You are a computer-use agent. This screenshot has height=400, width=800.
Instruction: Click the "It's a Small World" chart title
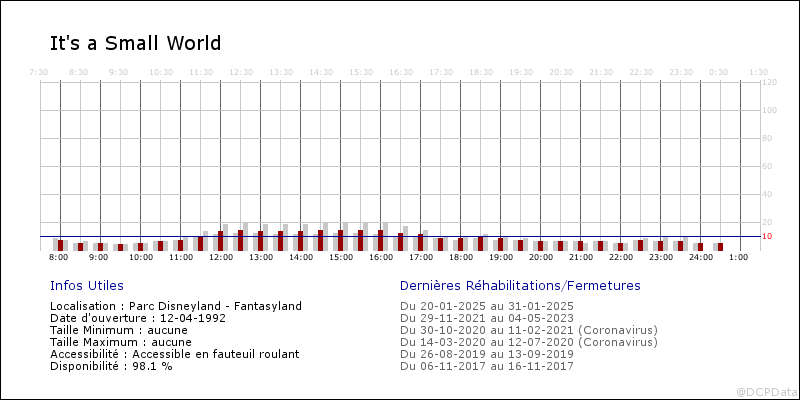click(135, 43)
